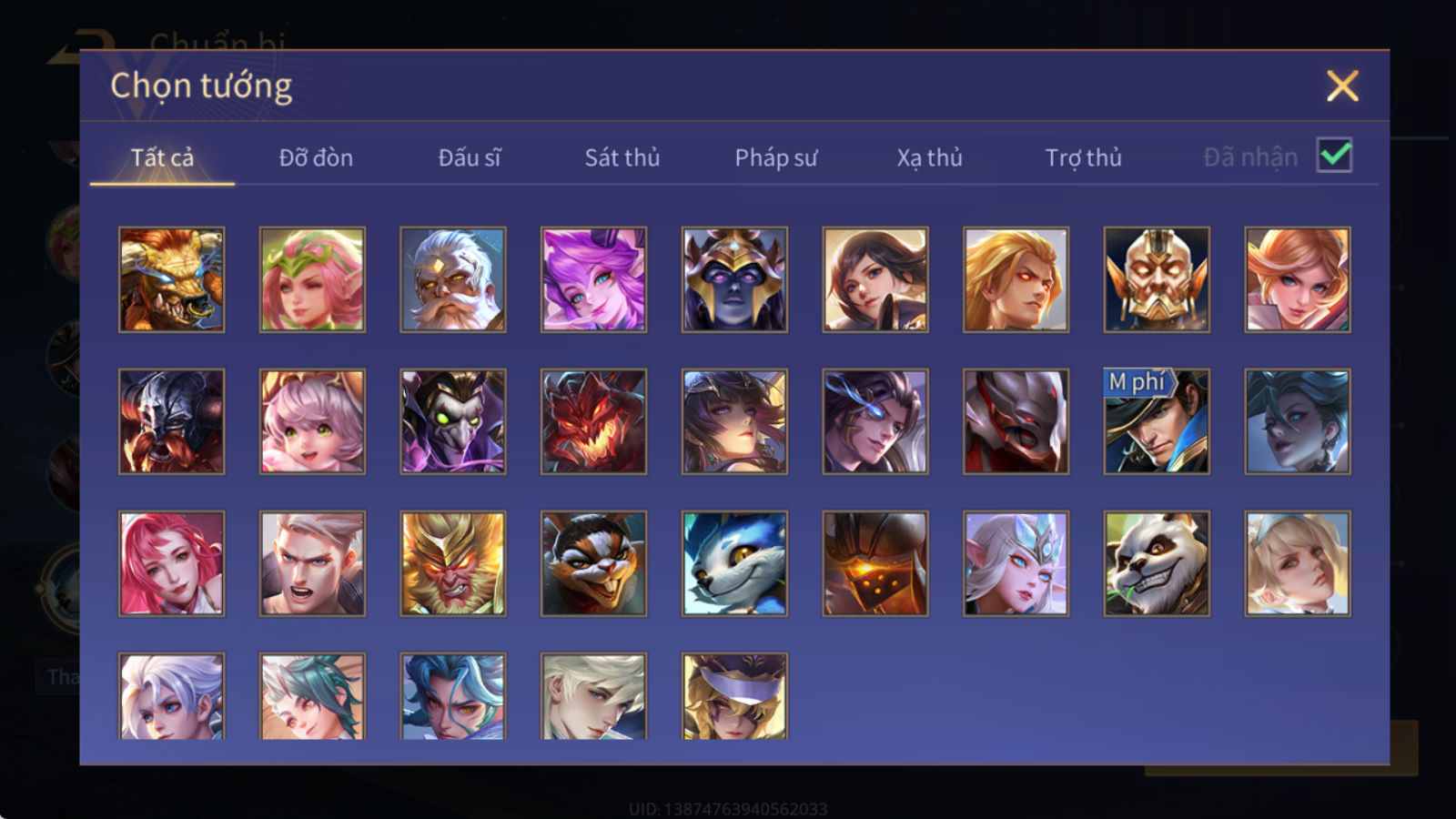The height and width of the screenshot is (819, 1456).
Task: Choose the red demon hero portrait
Action: point(593,421)
